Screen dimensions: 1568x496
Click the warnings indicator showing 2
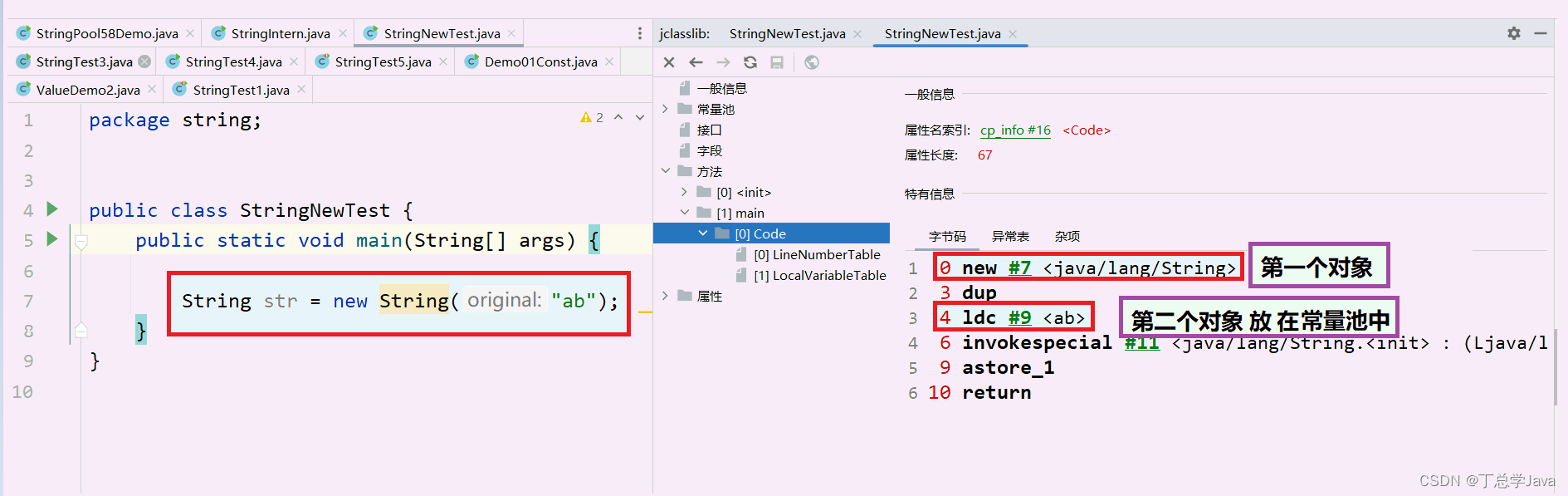pos(592,118)
